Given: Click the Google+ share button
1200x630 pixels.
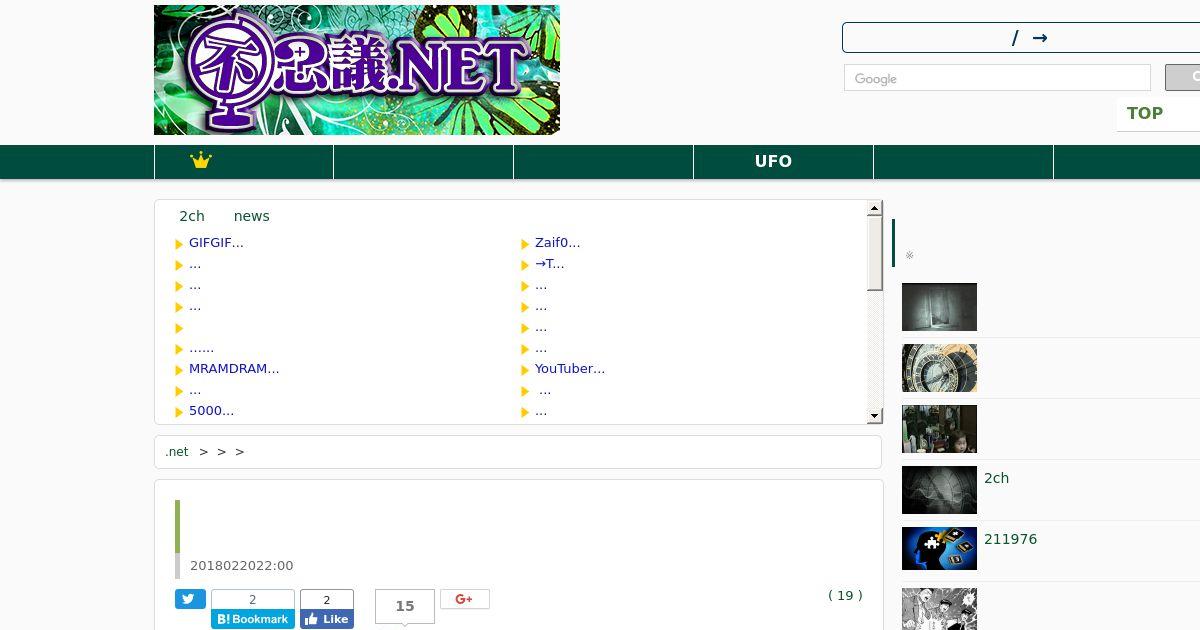Looking at the screenshot, I should [465, 599].
